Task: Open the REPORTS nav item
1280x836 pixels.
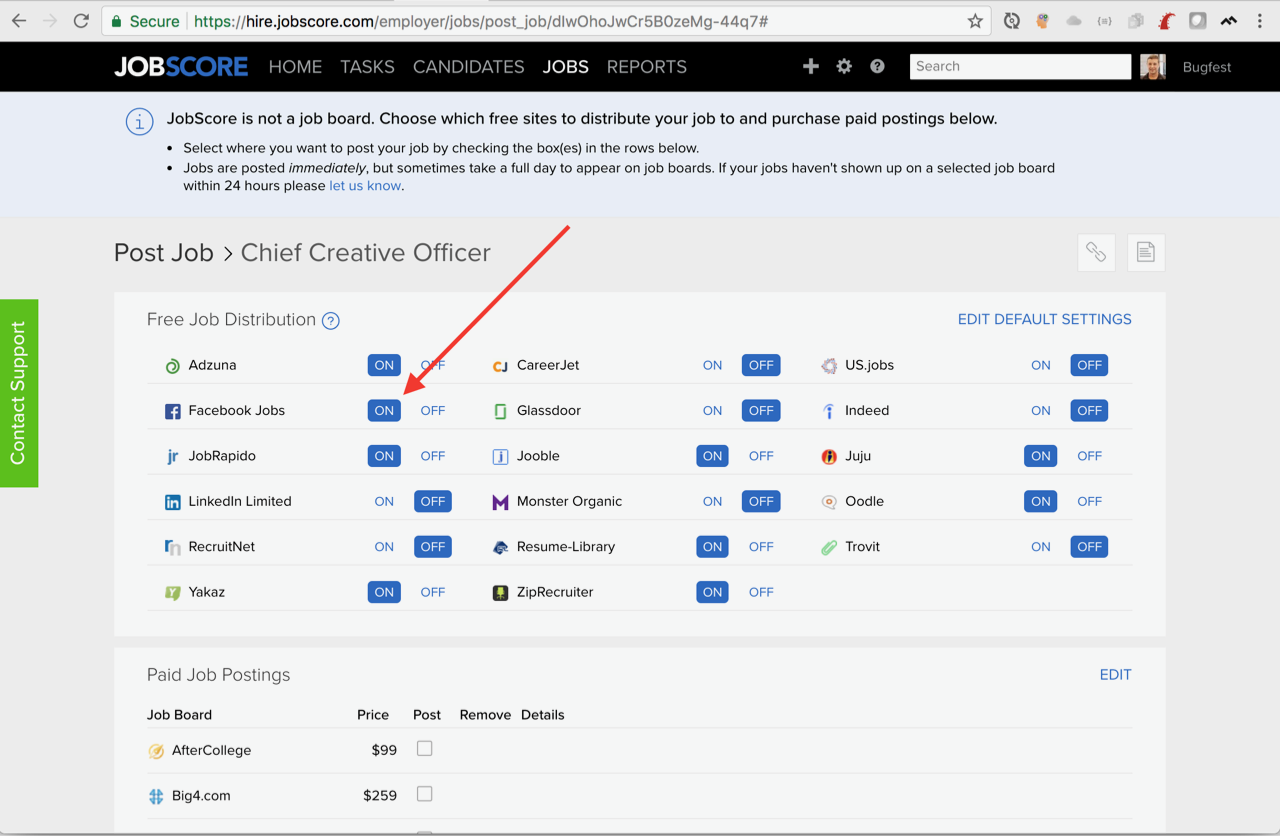Action: click(647, 67)
